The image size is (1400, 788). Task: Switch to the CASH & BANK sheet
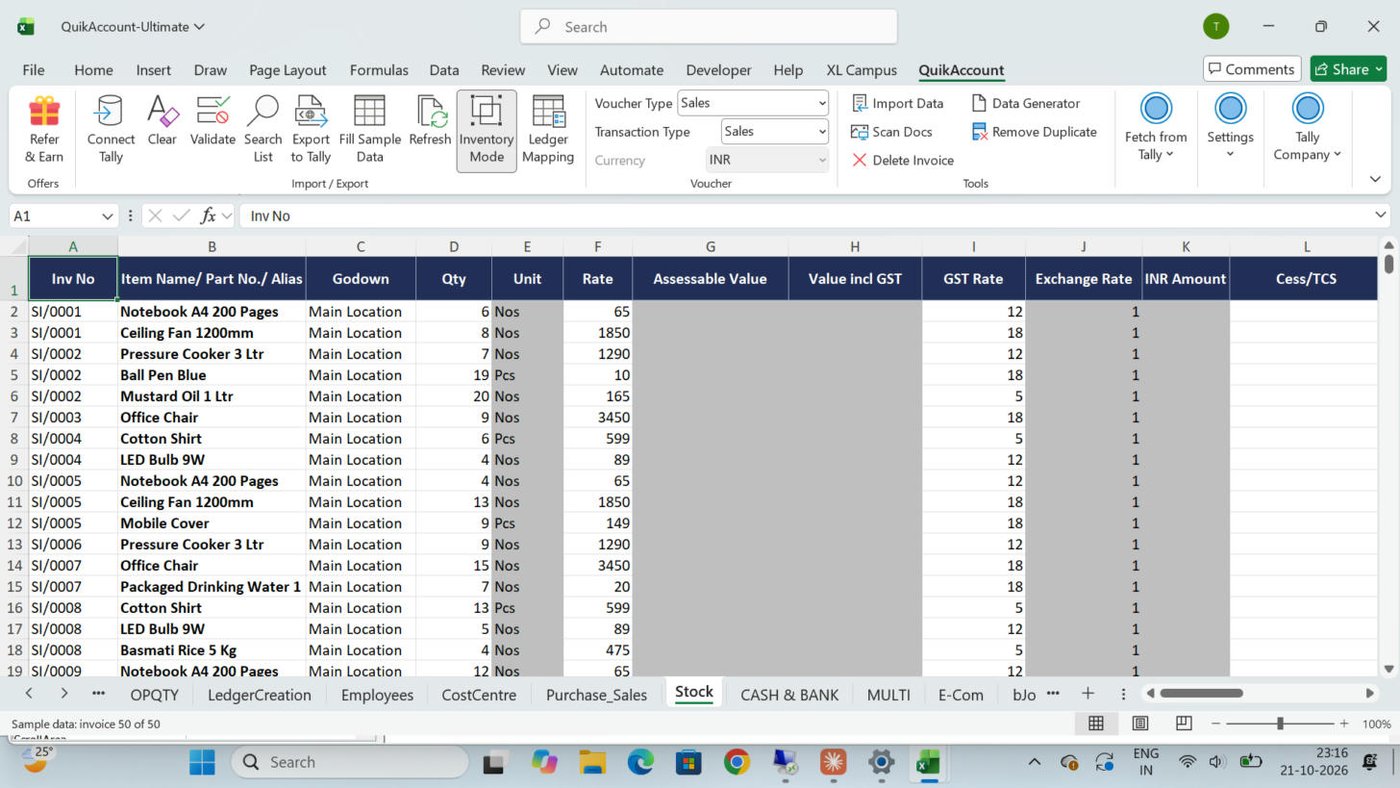[789, 695]
